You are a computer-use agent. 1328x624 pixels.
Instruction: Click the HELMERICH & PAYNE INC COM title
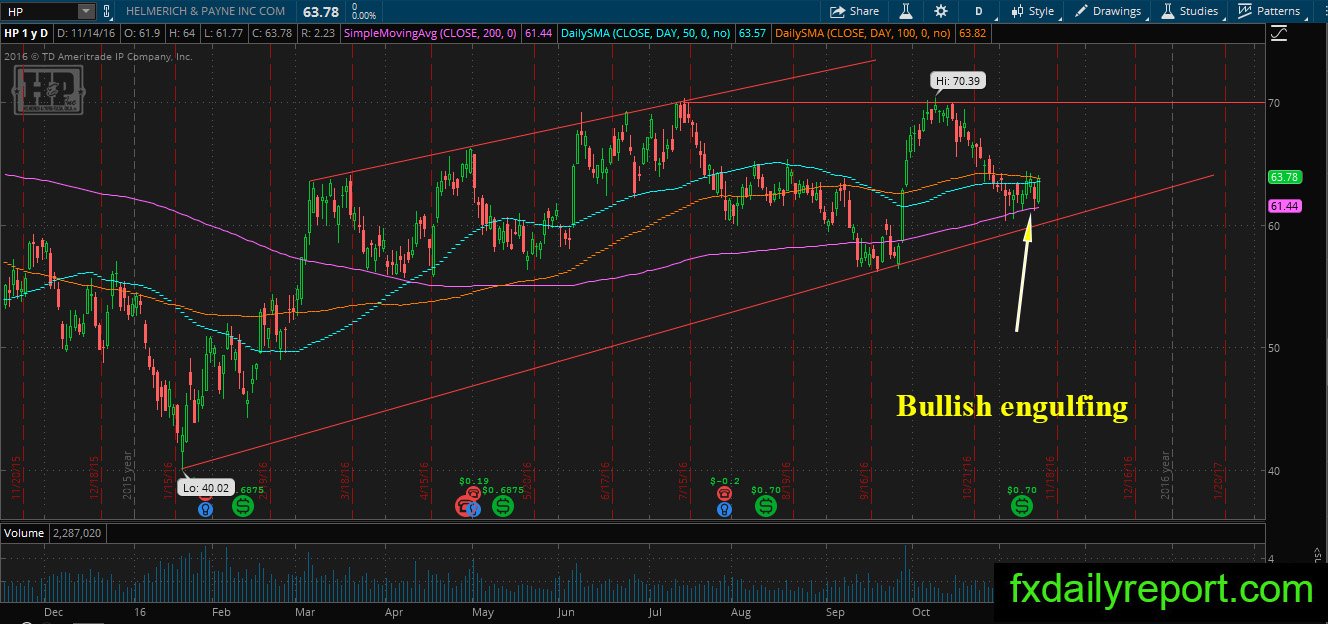click(x=207, y=11)
